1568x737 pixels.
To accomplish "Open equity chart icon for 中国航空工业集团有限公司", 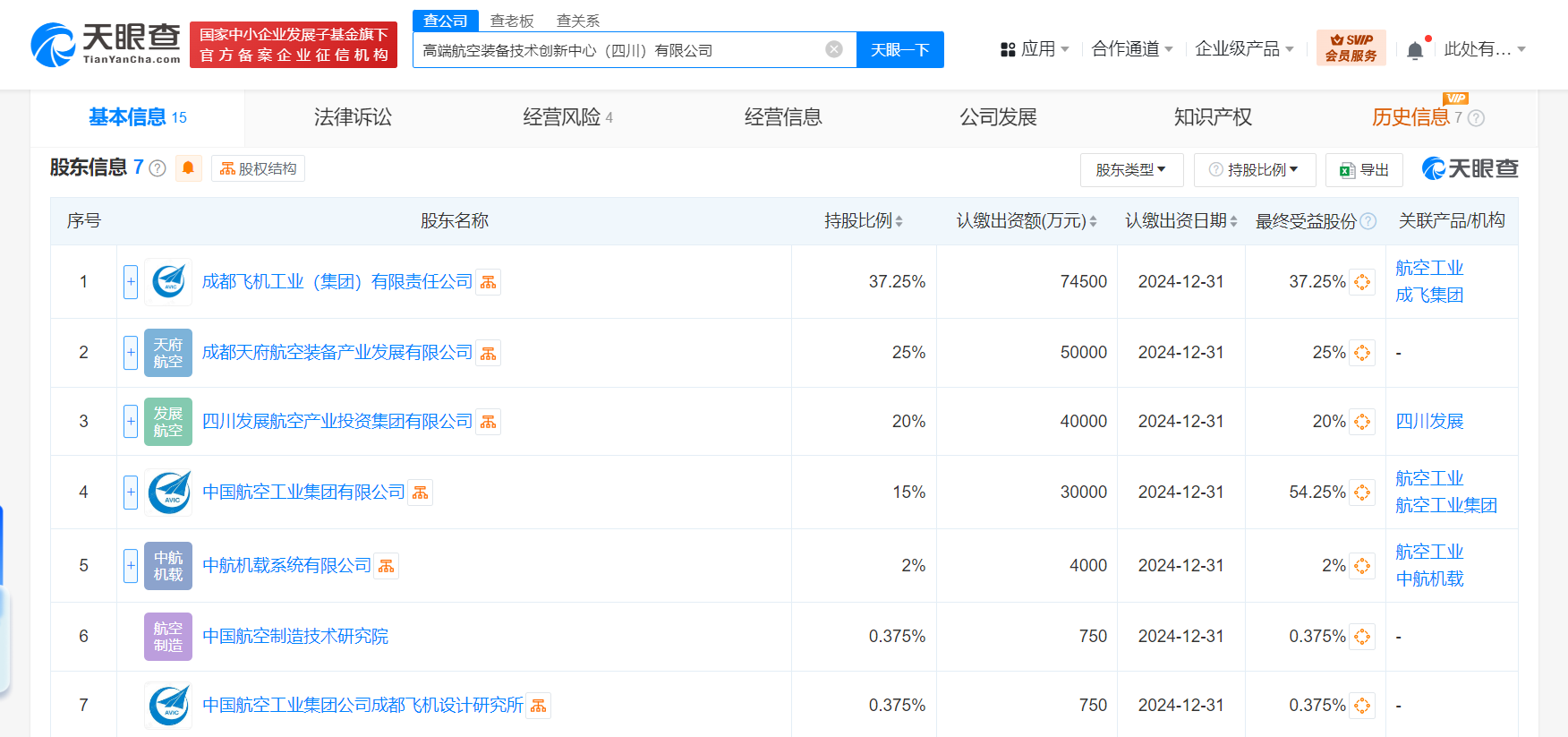I will 421,493.
